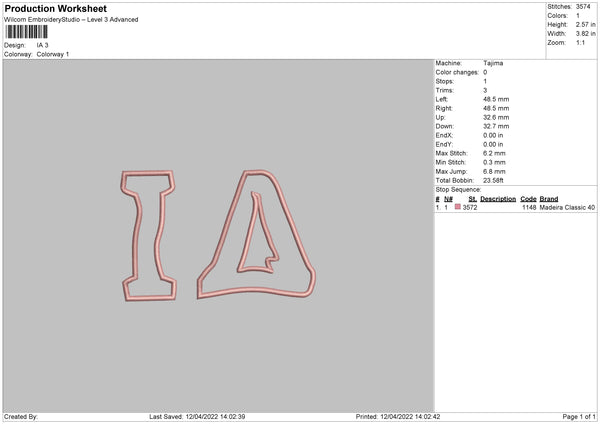600x424 pixels.
Task: Select the Height value 2.57 in
Action: (x=585, y=24)
